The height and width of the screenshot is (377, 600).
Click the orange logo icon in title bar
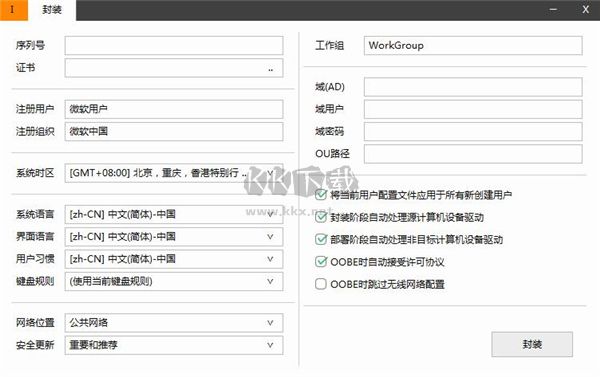[x=13, y=10]
